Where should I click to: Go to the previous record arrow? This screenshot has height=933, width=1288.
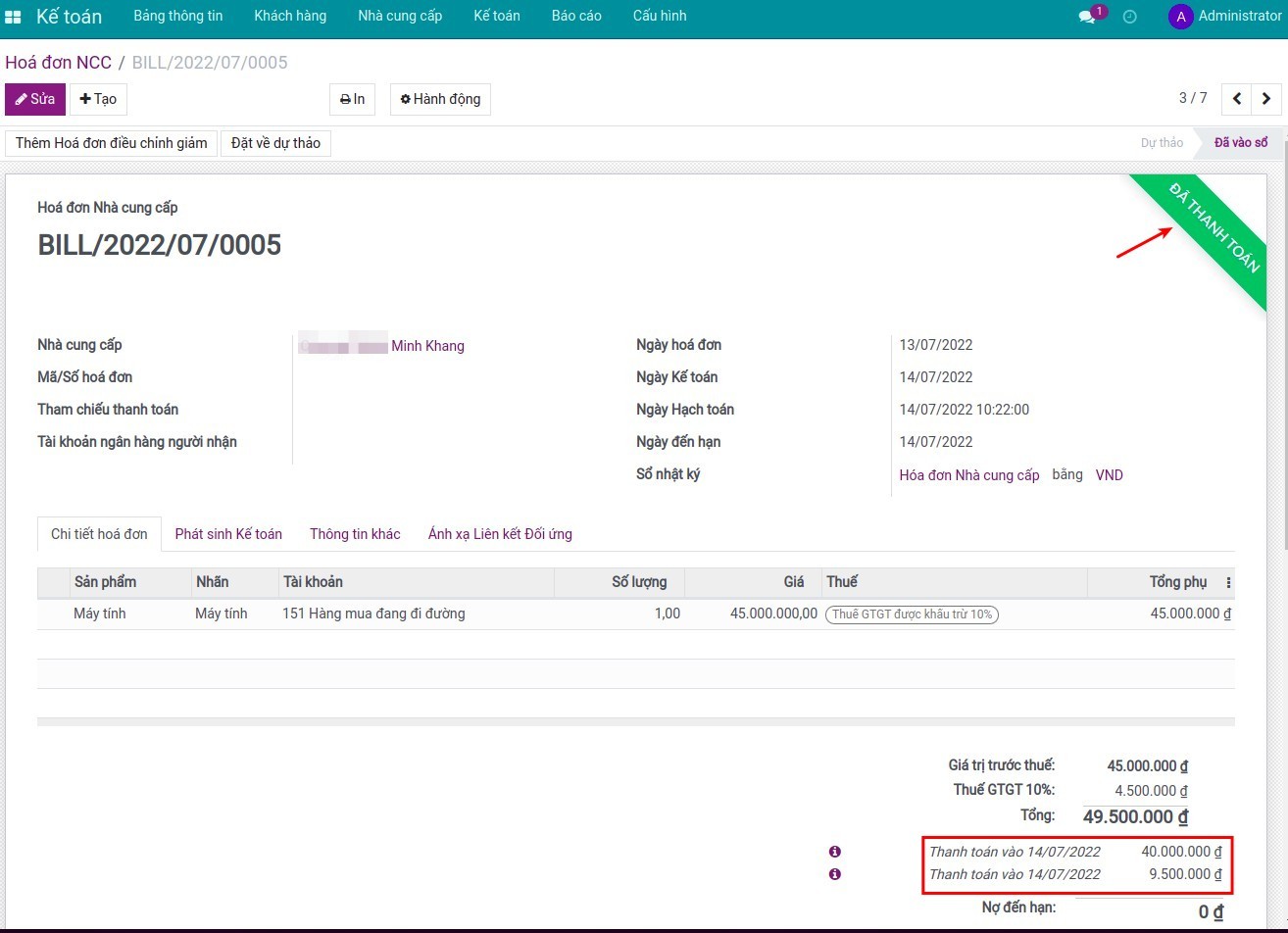pyautogui.click(x=1237, y=98)
